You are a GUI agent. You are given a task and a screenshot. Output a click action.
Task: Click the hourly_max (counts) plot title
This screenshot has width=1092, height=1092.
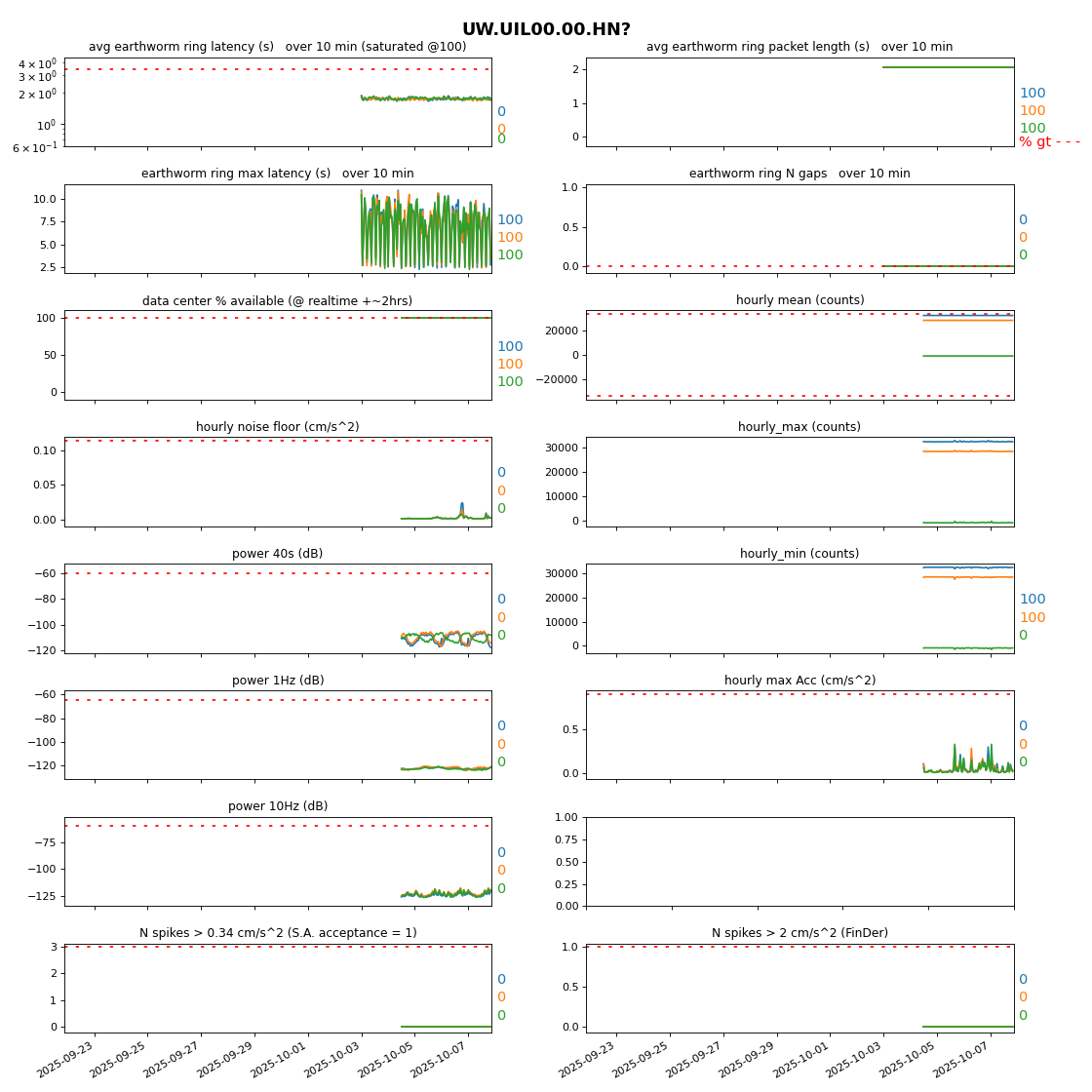click(799, 427)
